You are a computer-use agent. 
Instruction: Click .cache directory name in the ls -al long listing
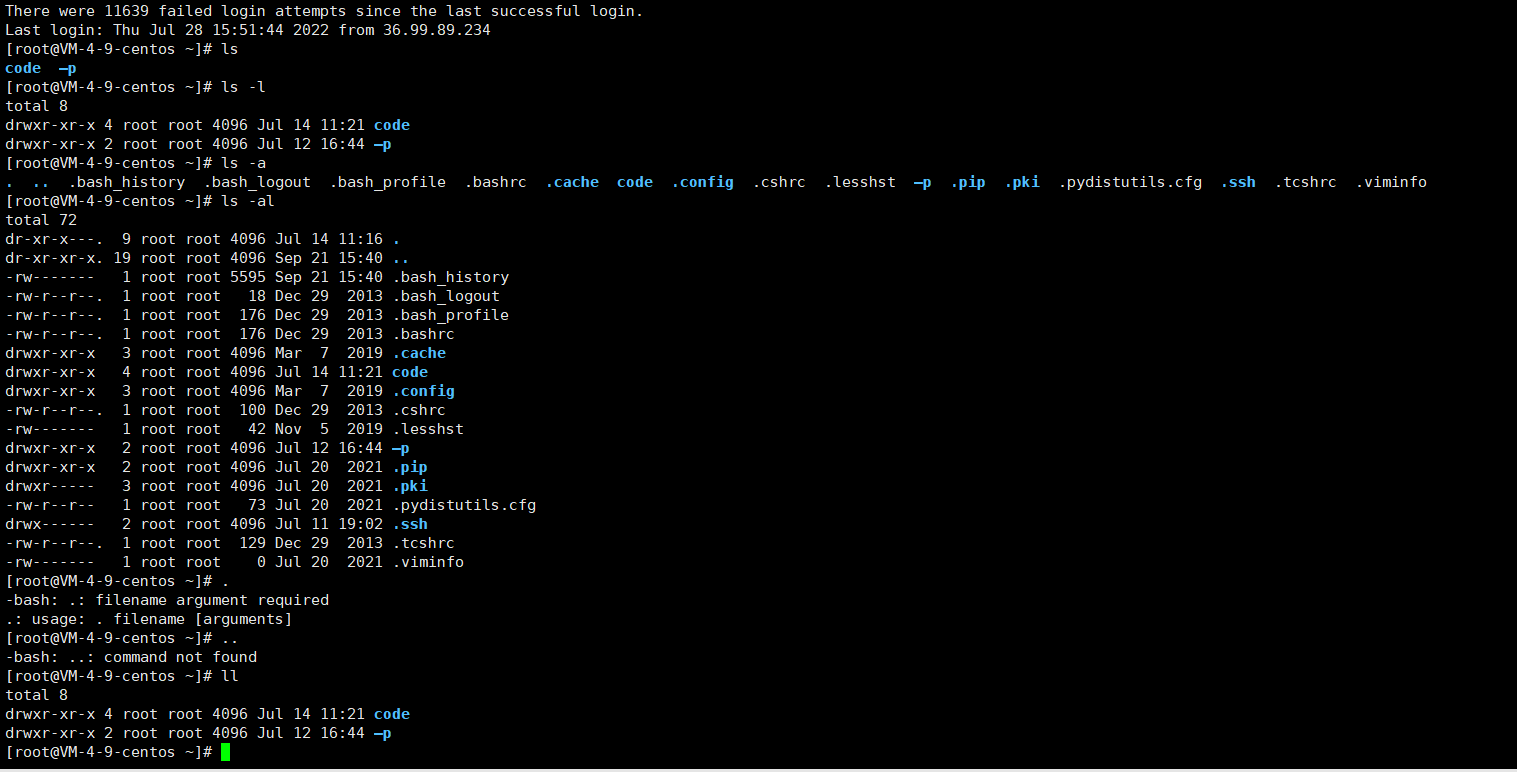point(419,353)
